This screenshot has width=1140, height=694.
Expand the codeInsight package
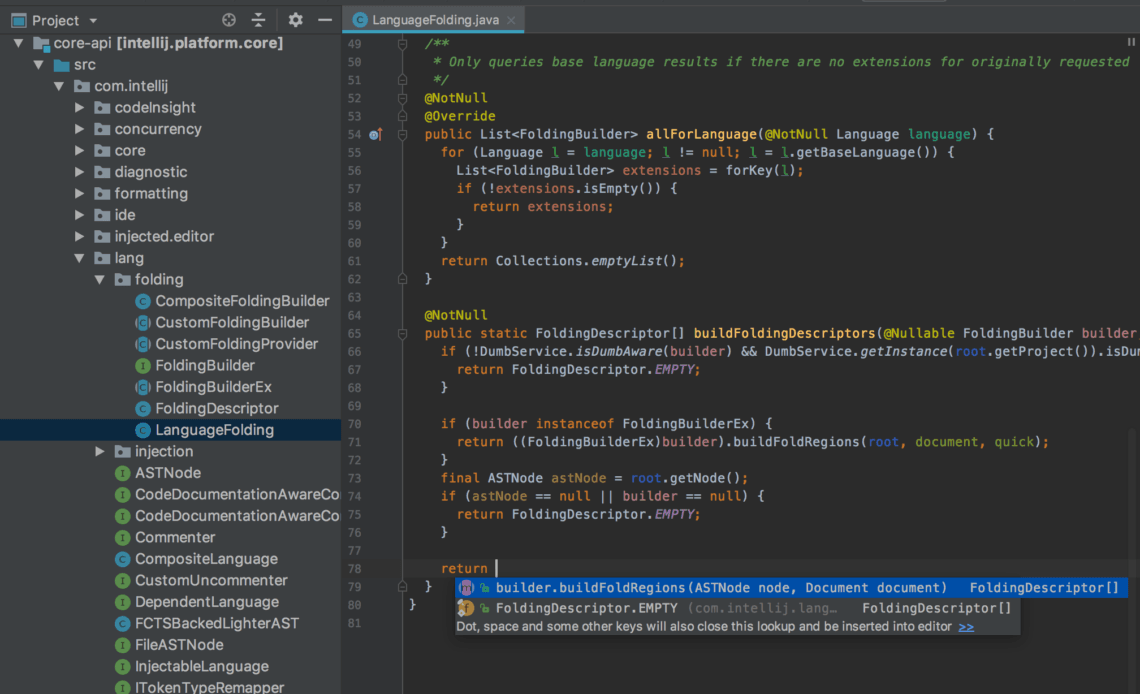coord(79,108)
